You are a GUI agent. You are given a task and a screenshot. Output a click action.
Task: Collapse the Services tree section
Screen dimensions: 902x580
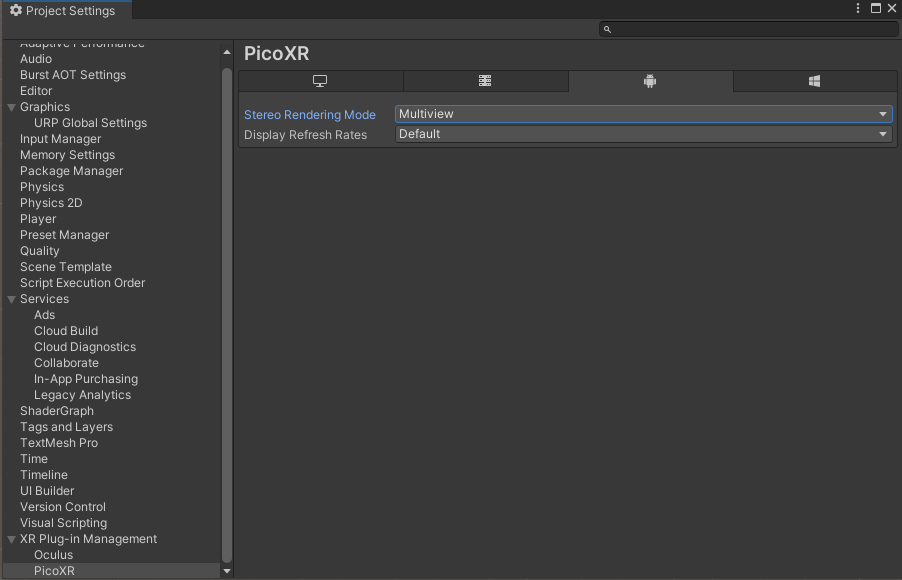[11, 299]
